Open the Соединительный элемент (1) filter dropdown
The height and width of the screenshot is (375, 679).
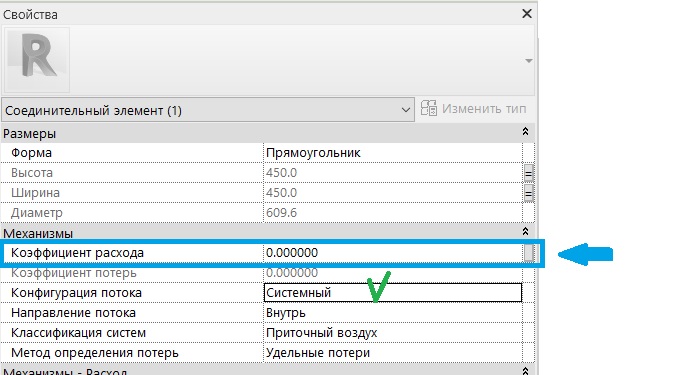[208, 110]
